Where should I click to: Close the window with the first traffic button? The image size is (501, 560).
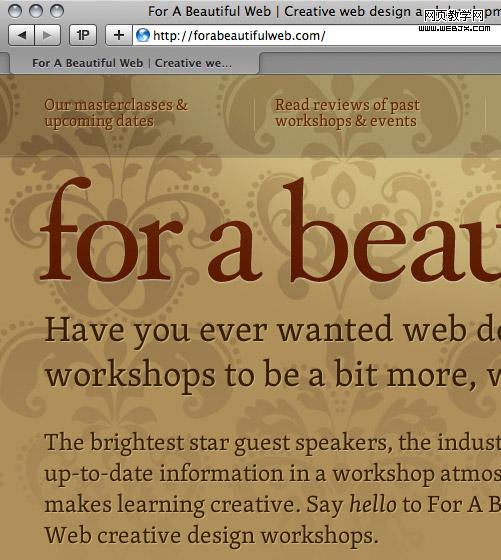(15, 11)
